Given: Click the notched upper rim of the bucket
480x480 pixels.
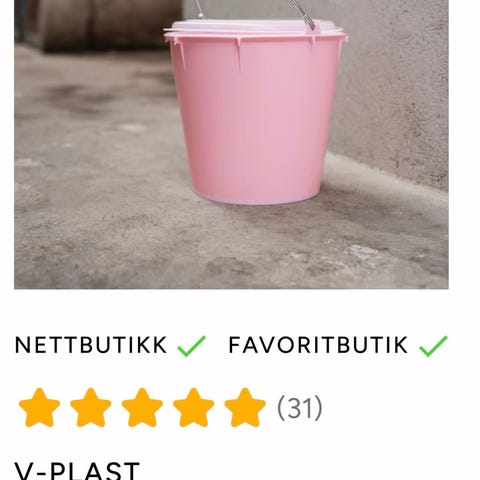Looking at the screenshot, I should (x=256, y=39).
